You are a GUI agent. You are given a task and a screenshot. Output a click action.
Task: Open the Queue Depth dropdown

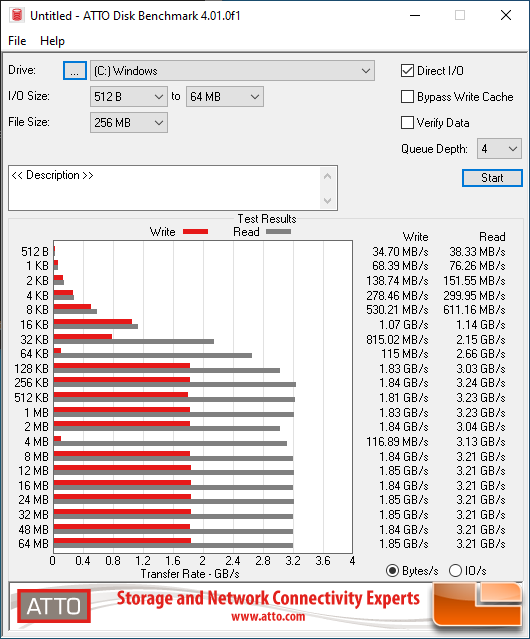pos(499,149)
